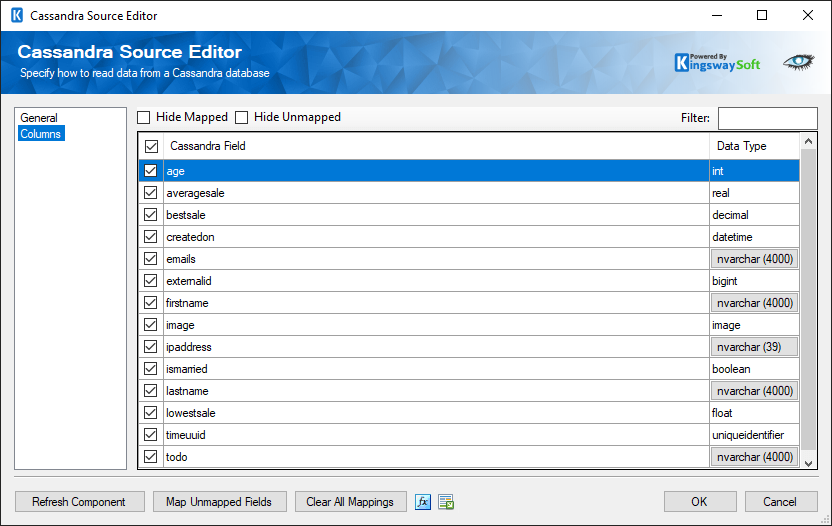Viewport: 832px width, 526px height.
Task: Click the decimal data type cell
Action: (754, 215)
